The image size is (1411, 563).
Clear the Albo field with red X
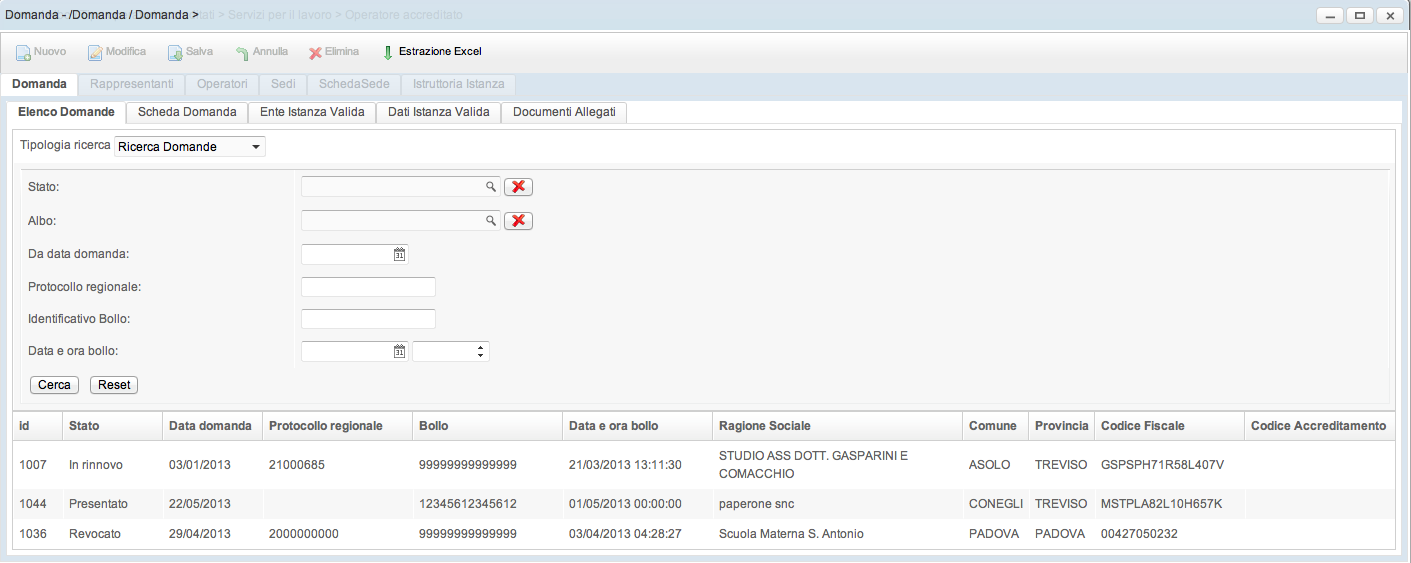(x=518, y=221)
